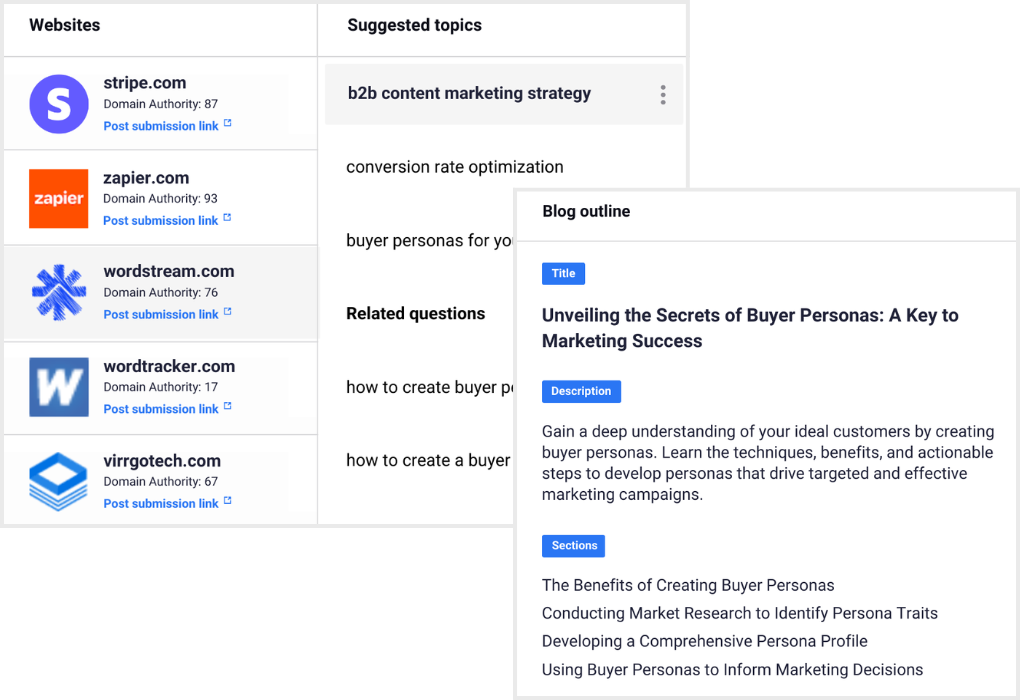Click 'Domain Authority: 93' for zapier.com
The width and height of the screenshot is (1020, 700).
click(x=160, y=198)
